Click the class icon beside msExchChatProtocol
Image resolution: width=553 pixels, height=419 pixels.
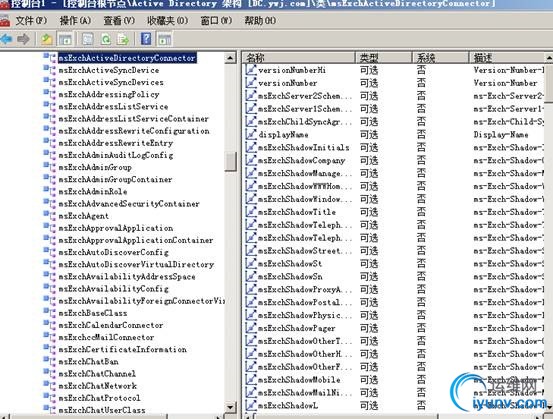(x=50, y=398)
